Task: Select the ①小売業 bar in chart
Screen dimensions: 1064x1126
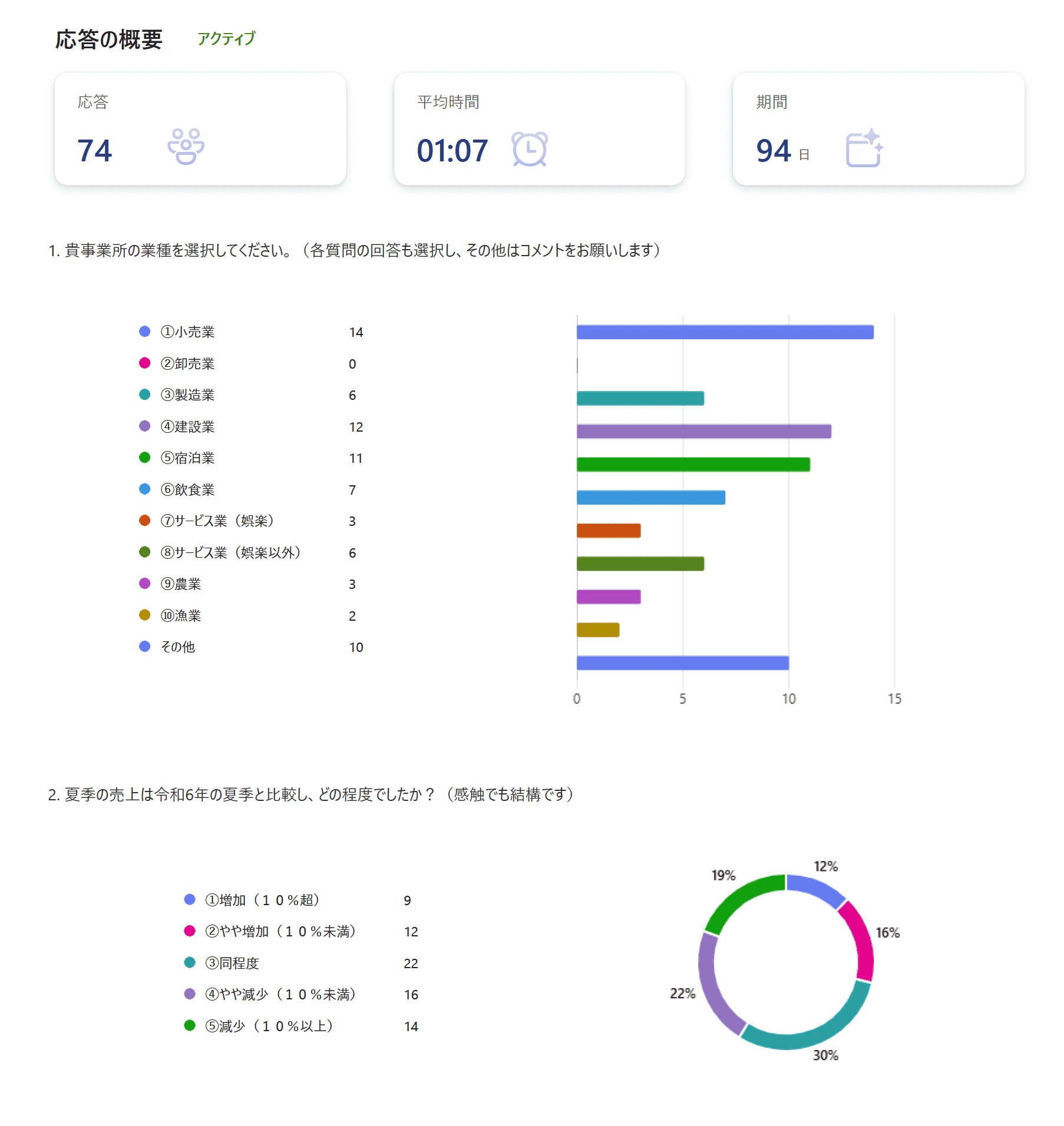Action: pos(725,332)
